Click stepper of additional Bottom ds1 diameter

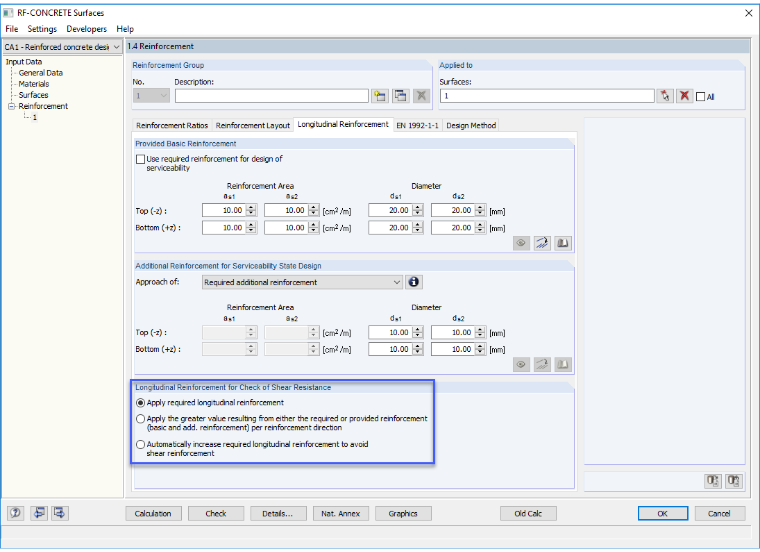tap(418, 349)
